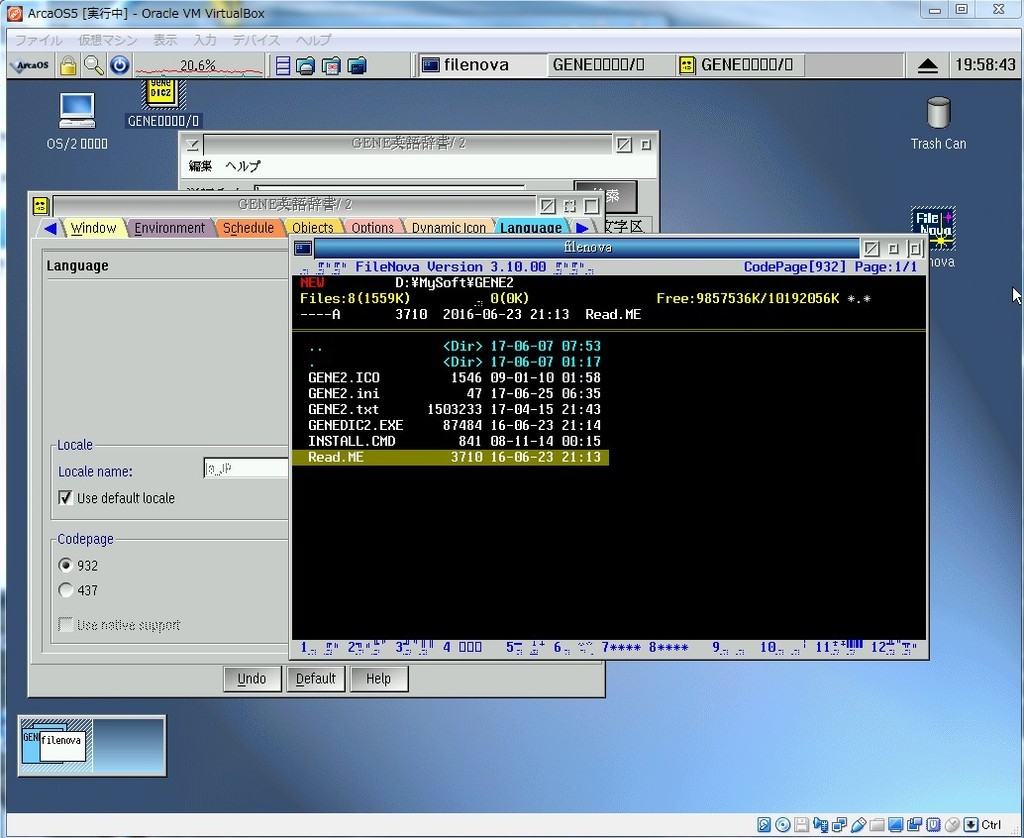The width and height of the screenshot is (1024, 838).
Task: Click the VirtualBox audio status icon
Action: coord(820,824)
